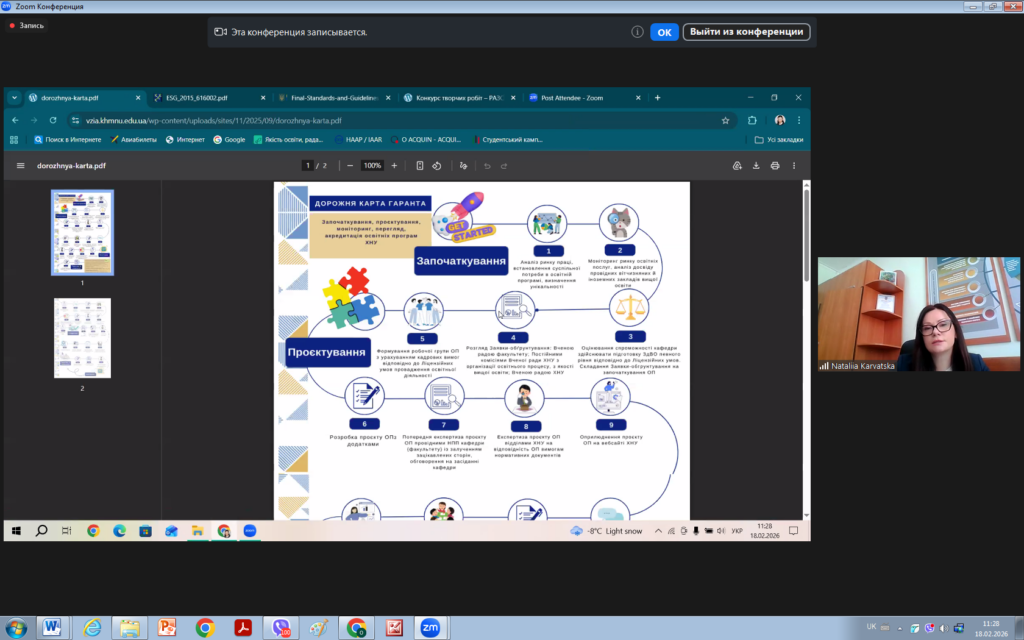Open the browser extensions puzzle icon
This screenshot has width=1024, height=640.
point(752,120)
